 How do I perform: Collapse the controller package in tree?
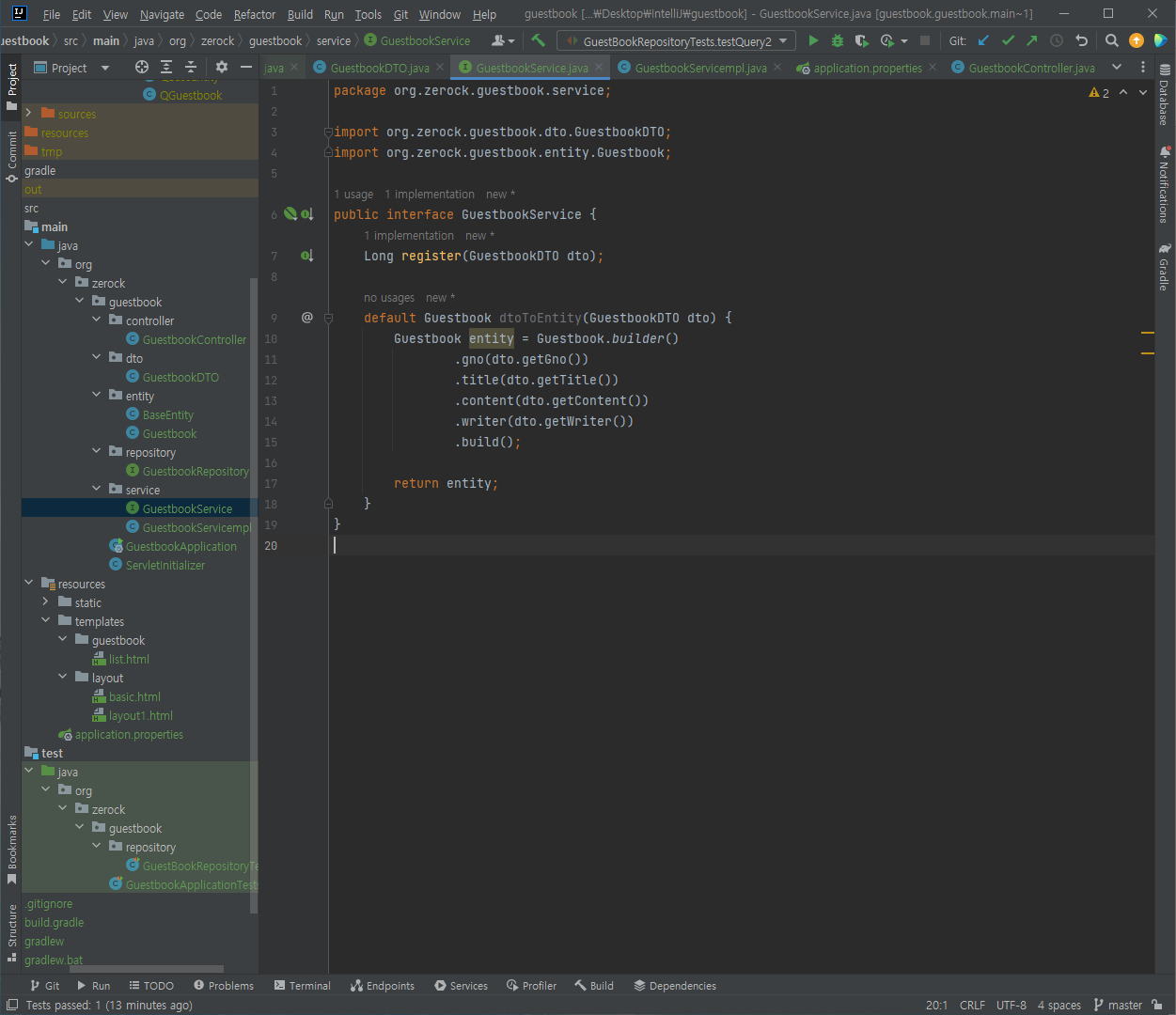point(97,320)
